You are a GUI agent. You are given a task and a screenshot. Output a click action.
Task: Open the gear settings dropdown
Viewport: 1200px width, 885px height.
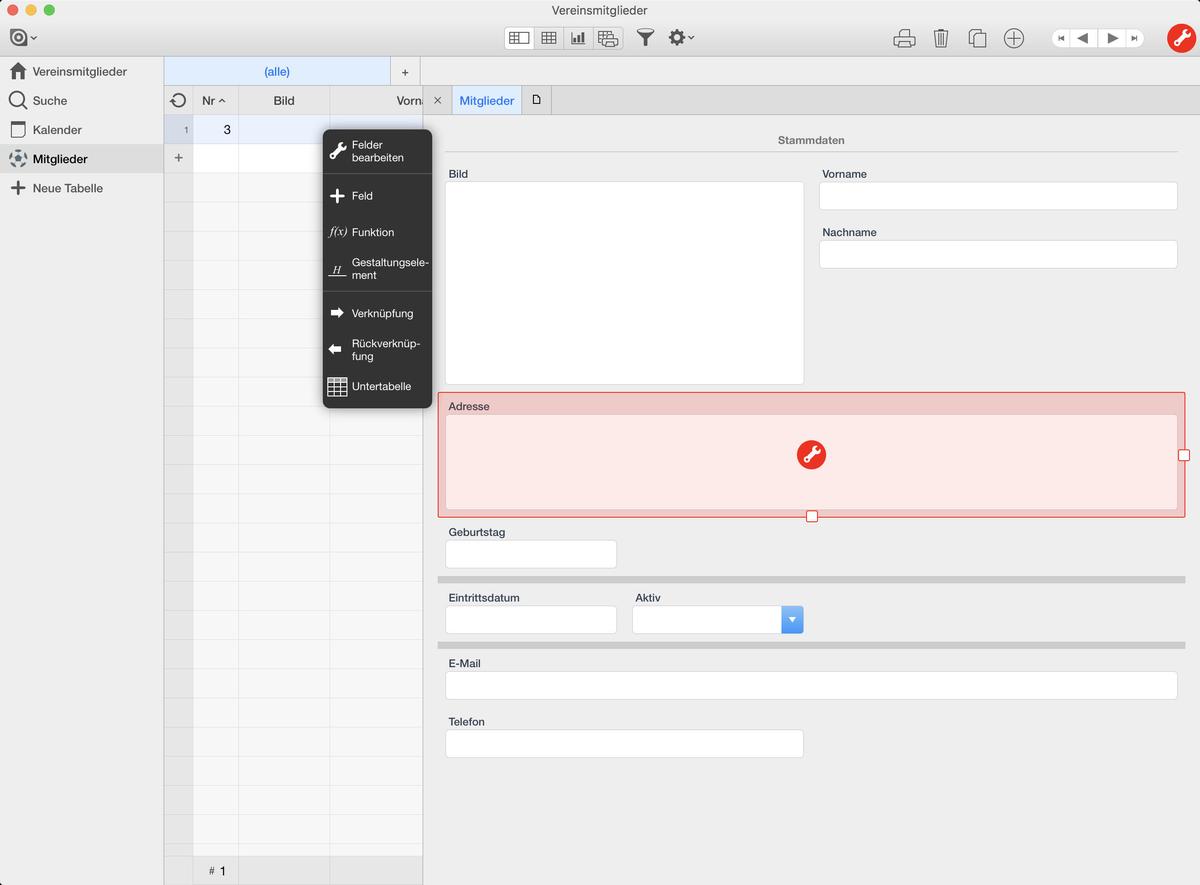coord(681,38)
